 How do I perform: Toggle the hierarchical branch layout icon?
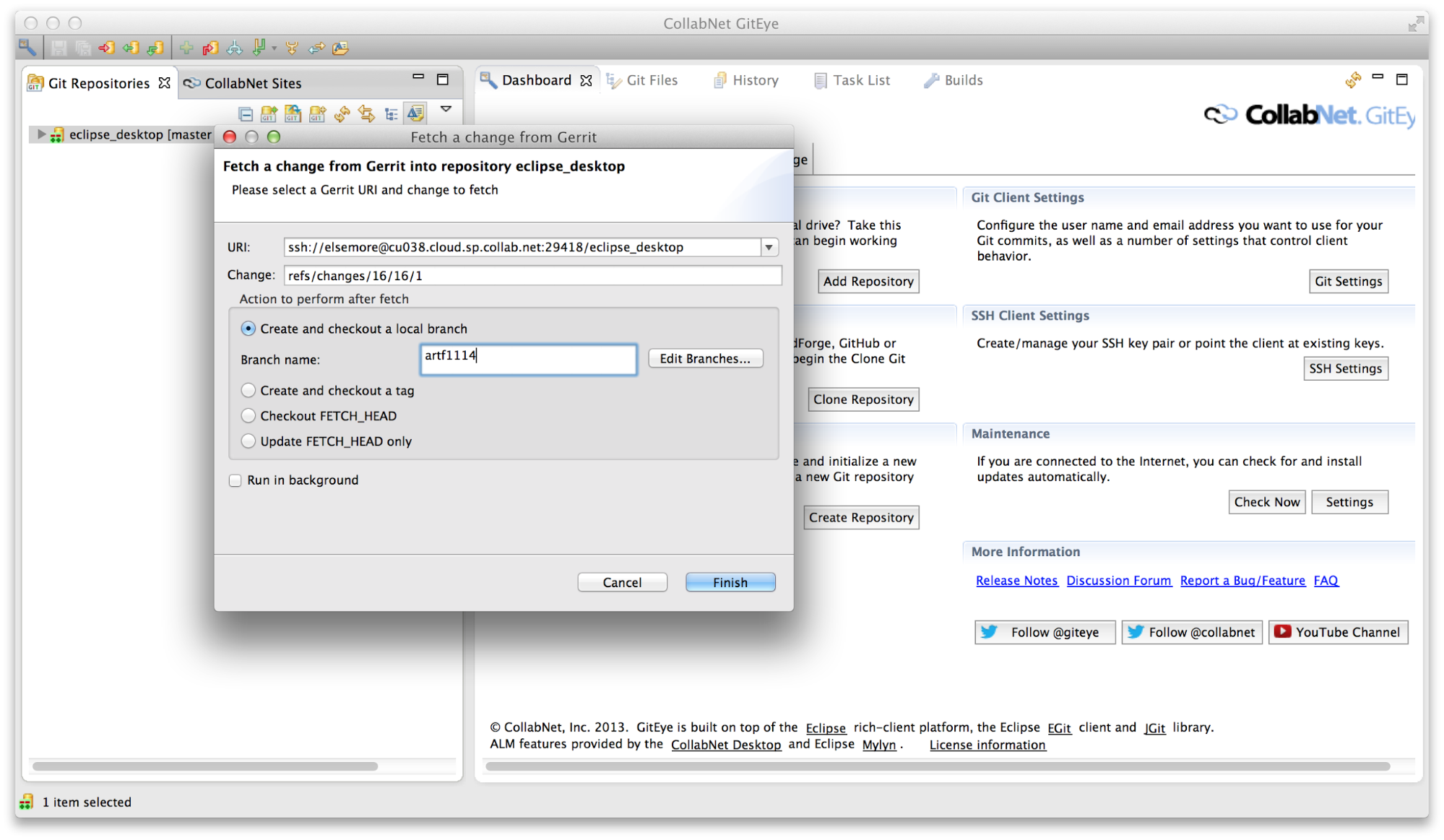390,113
